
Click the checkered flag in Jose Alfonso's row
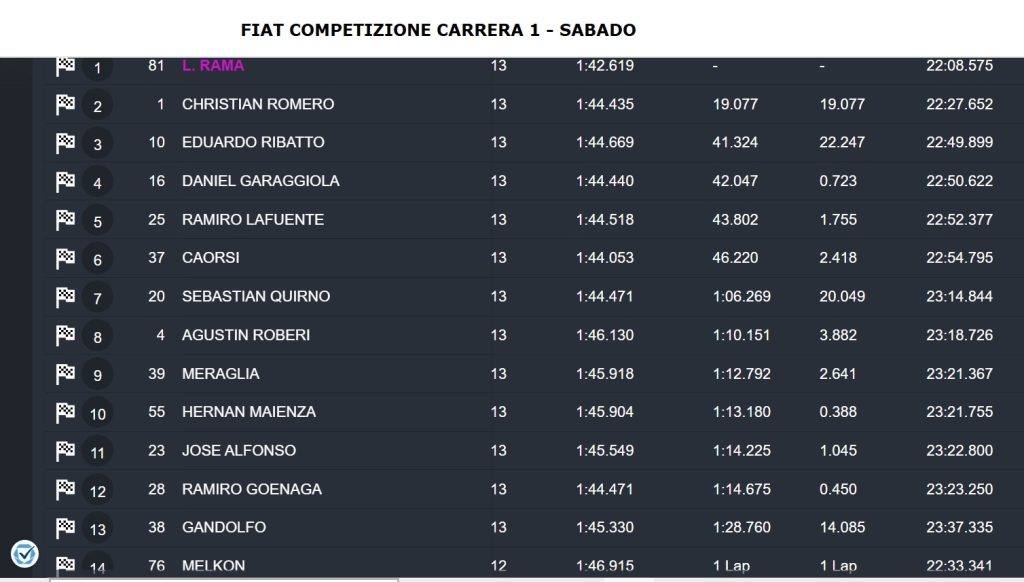click(x=66, y=450)
